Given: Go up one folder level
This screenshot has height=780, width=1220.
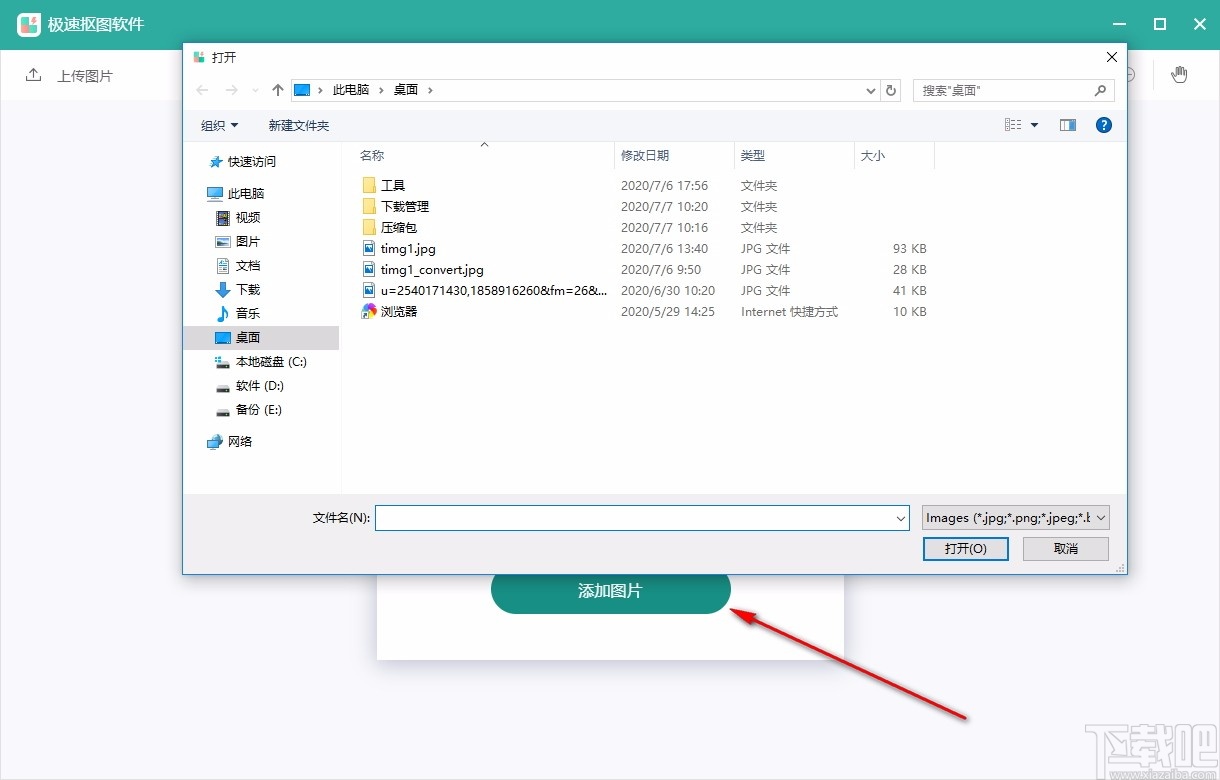Looking at the screenshot, I should coord(278,90).
